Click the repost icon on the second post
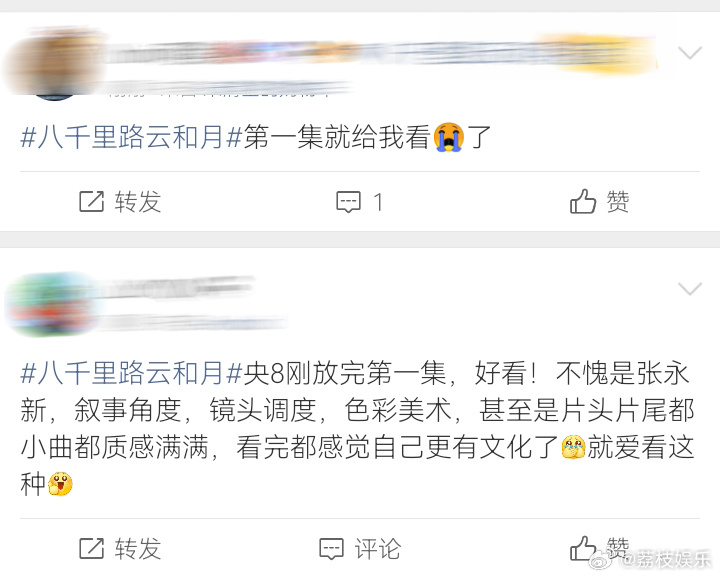Image resolution: width=720 pixels, height=578 pixels. click(91, 549)
